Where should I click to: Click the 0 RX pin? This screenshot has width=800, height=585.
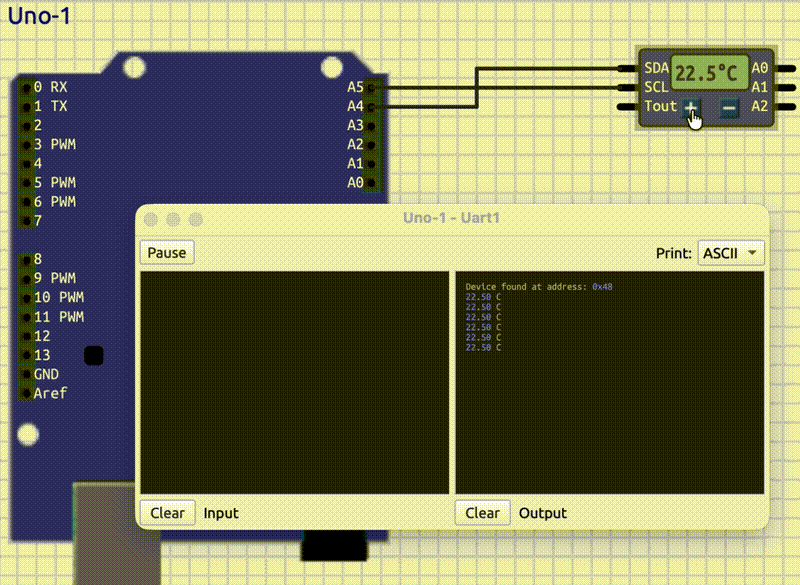click(x=25, y=88)
